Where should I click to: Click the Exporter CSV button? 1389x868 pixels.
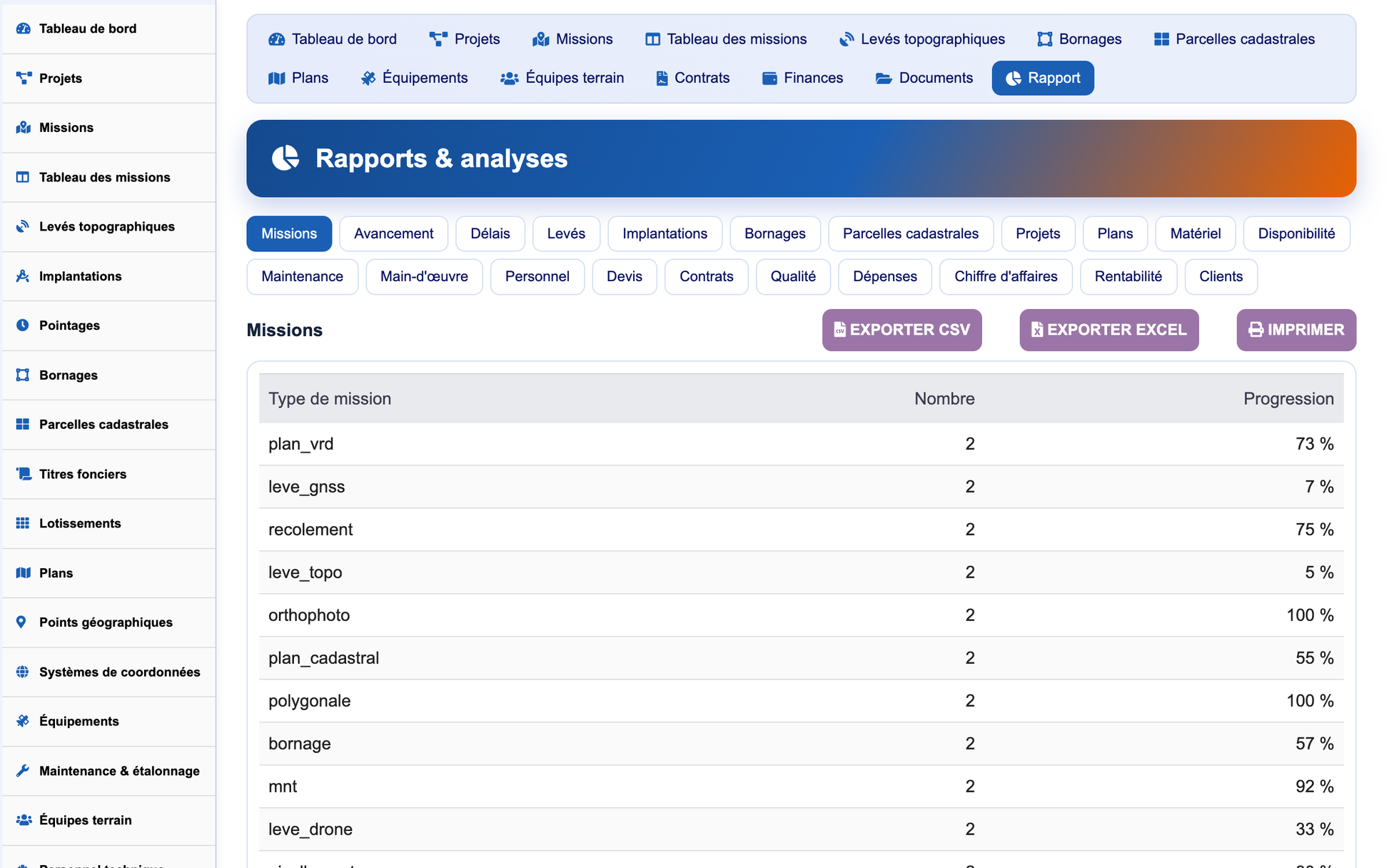901,330
